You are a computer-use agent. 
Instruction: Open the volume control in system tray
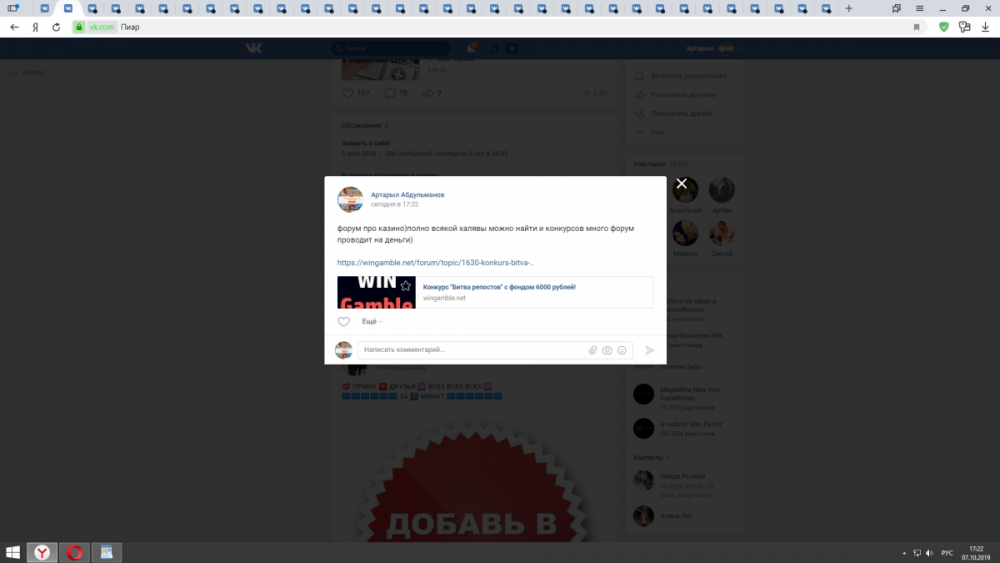click(929, 553)
